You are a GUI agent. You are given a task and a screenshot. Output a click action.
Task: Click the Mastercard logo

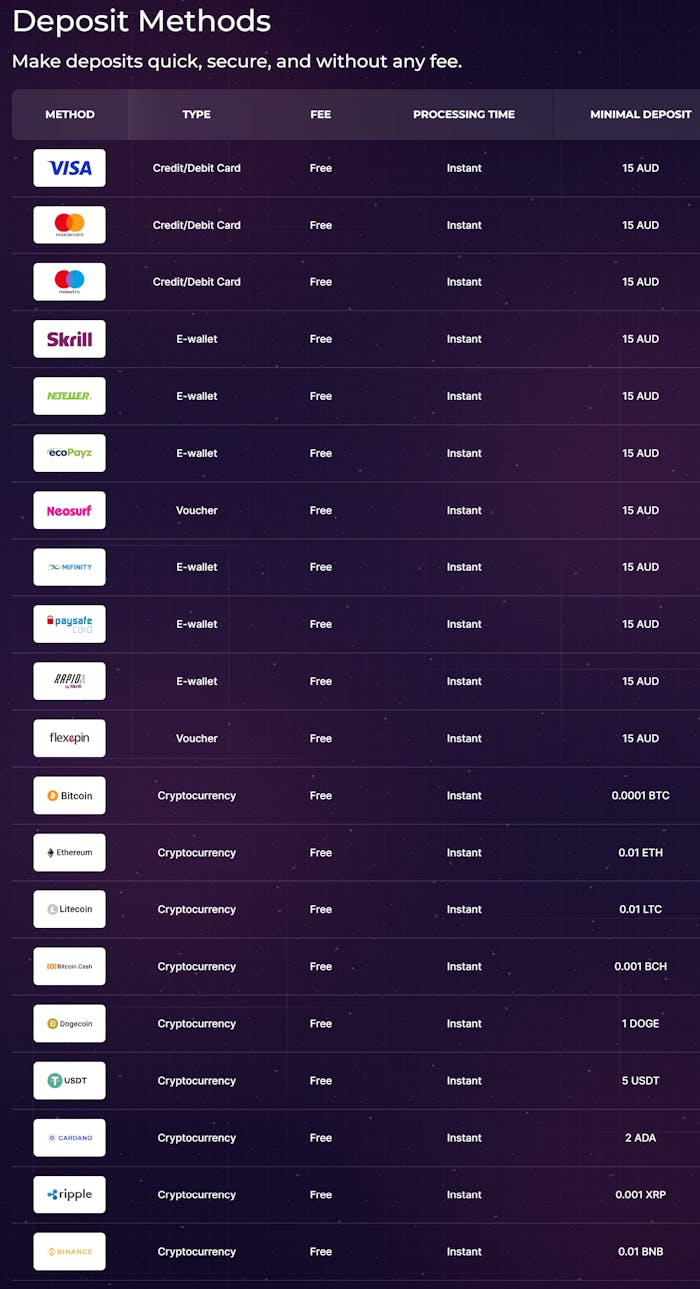coord(69,225)
